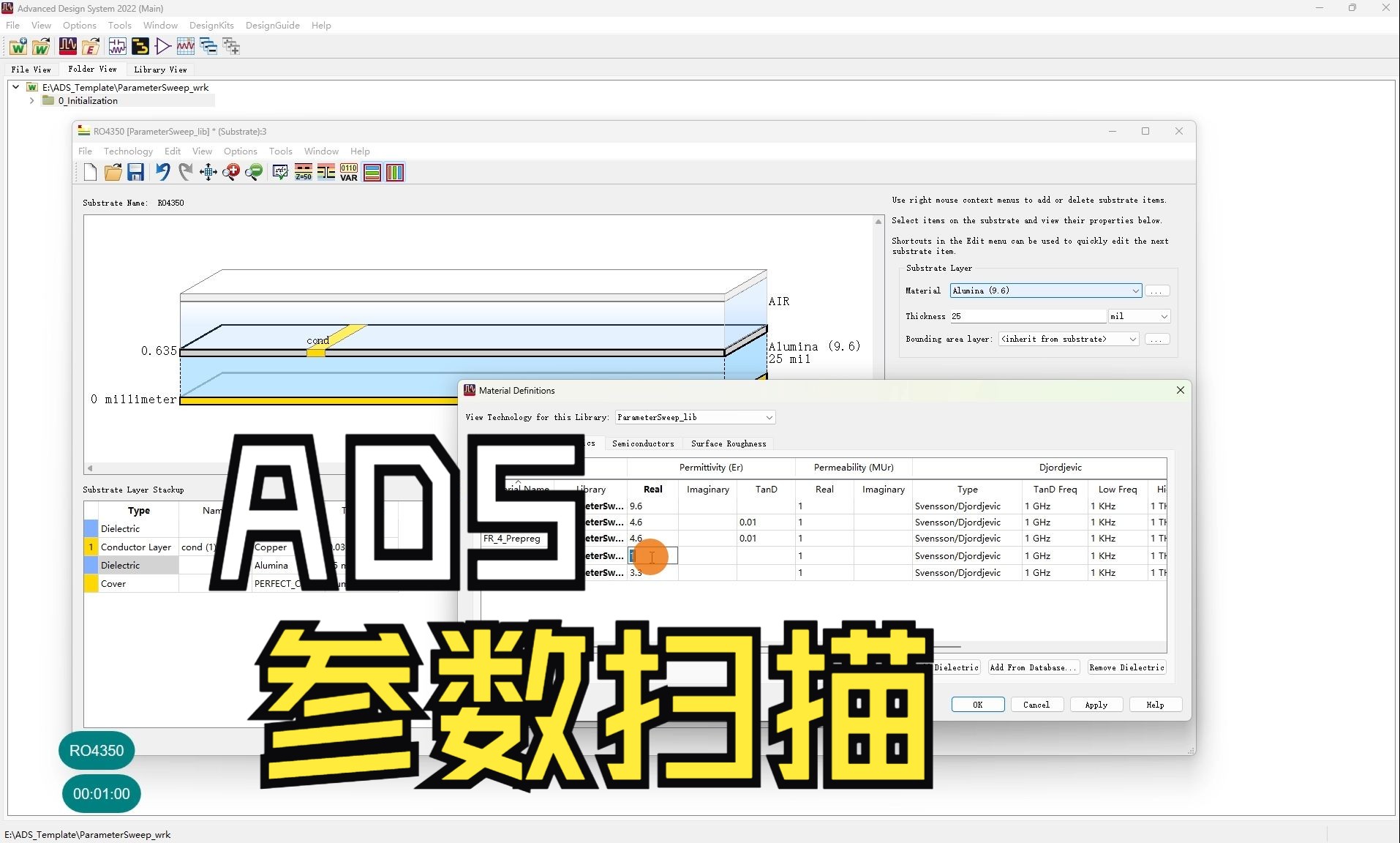Click the Zoom Out magnifier icon
The width and height of the screenshot is (1400, 843).
coord(254,172)
